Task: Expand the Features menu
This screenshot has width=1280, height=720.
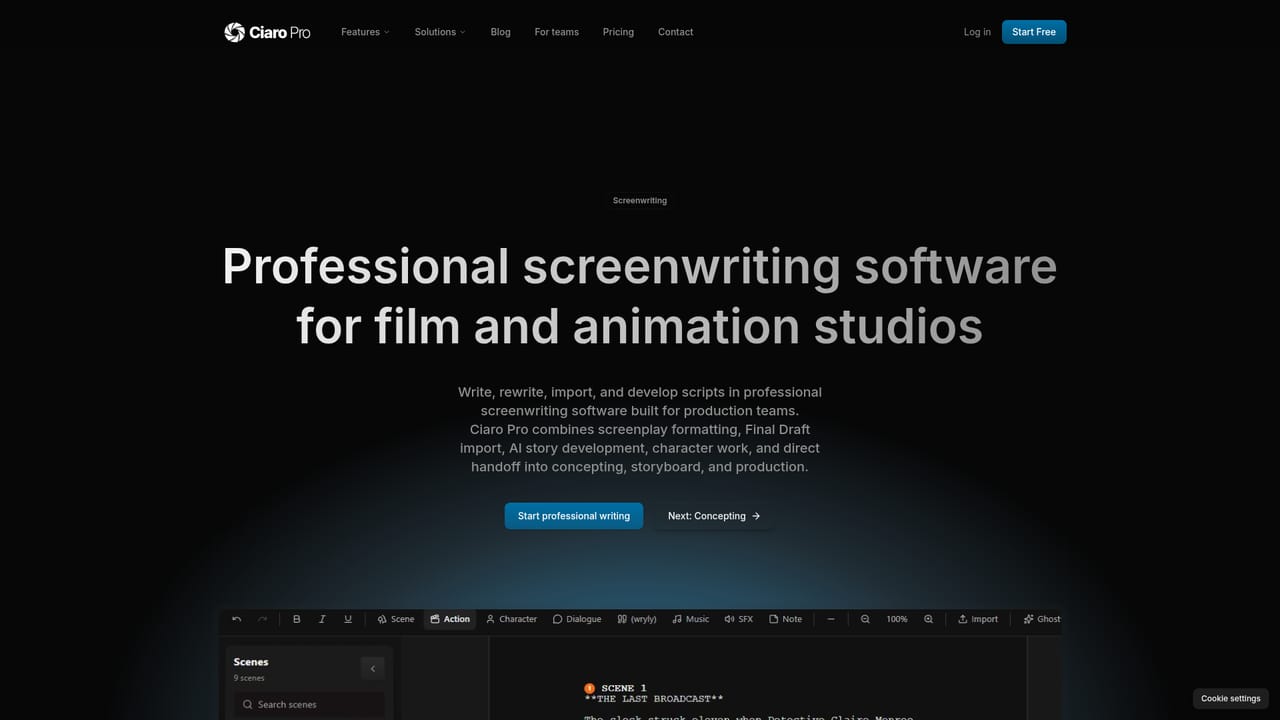Action: [365, 32]
